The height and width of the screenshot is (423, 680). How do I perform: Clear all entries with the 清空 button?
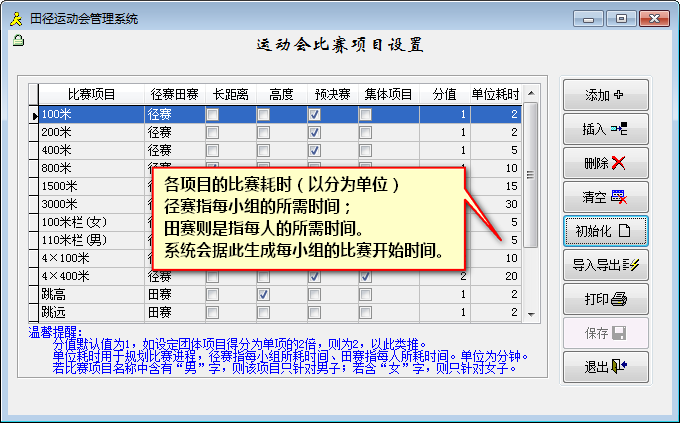[605, 196]
